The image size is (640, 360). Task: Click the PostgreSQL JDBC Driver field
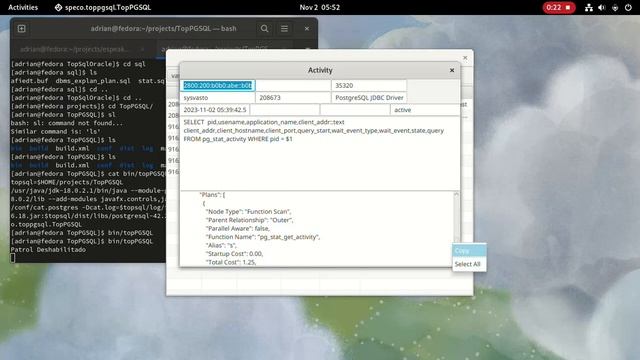click(x=369, y=98)
